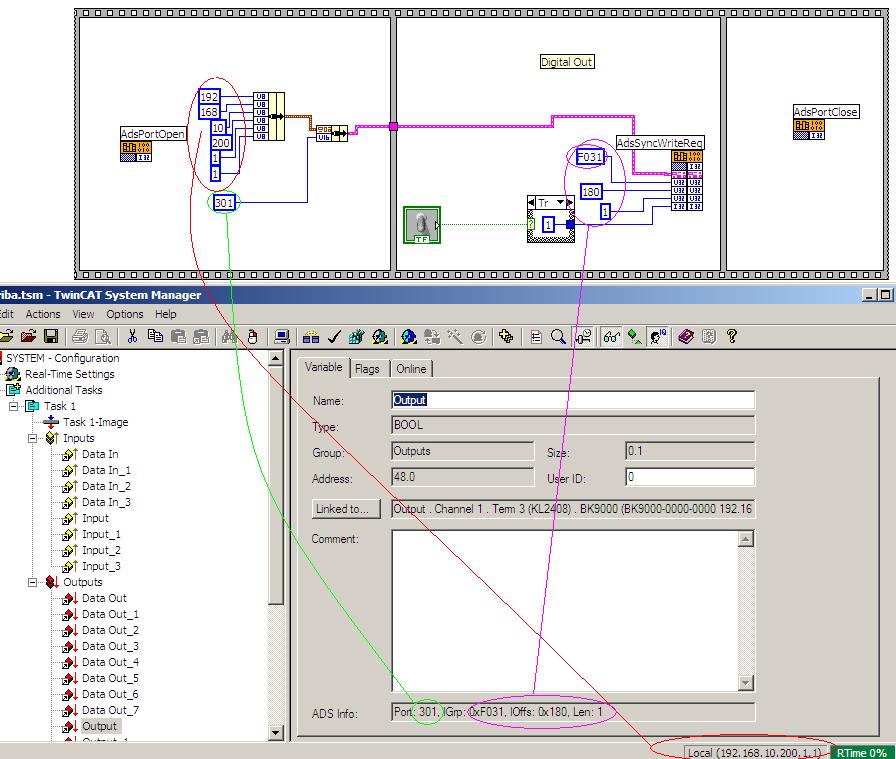
Task: Switch to the Flags tab
Action: 367,369
